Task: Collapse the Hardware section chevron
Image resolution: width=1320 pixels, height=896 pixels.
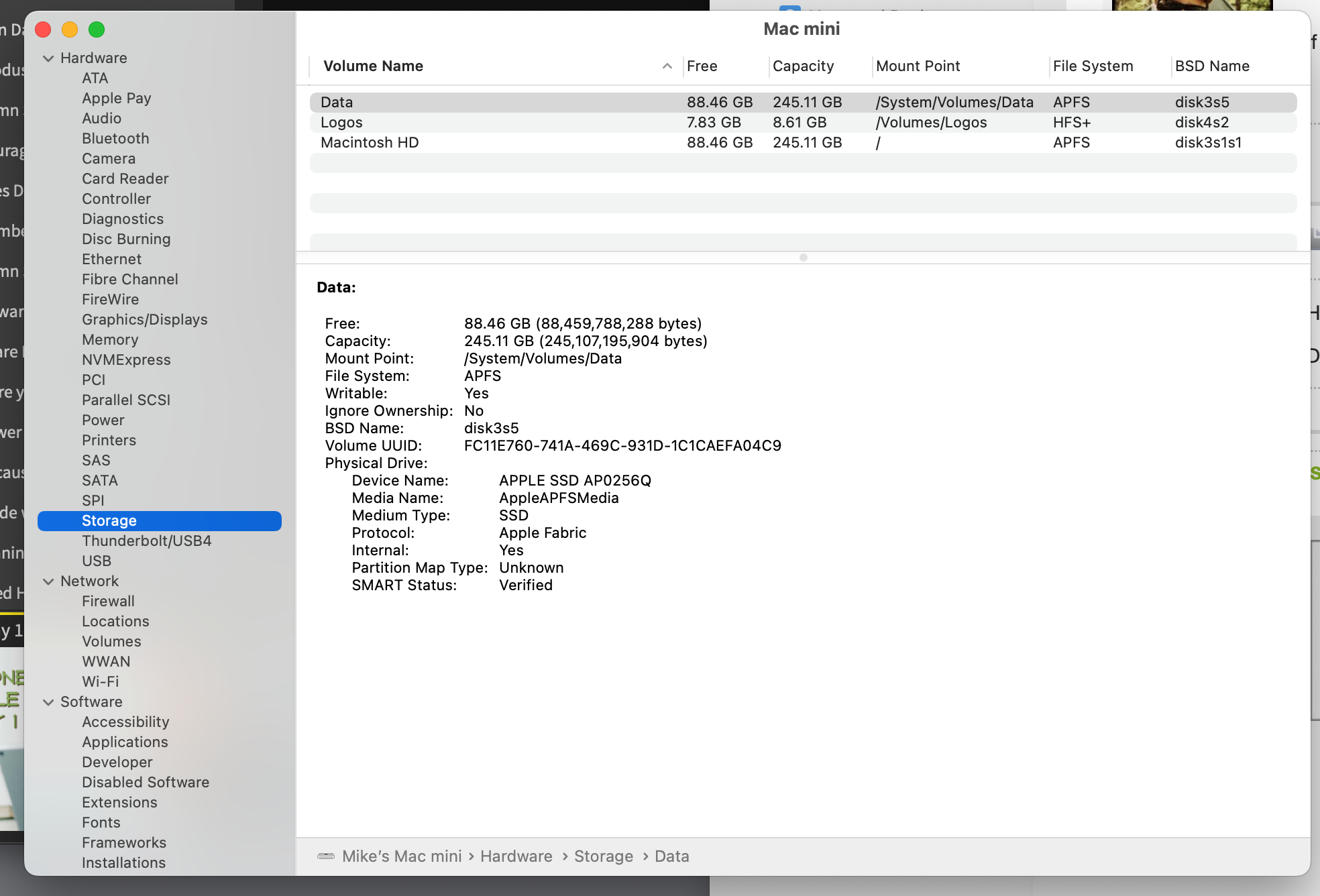Action: (x=48, y=58)
